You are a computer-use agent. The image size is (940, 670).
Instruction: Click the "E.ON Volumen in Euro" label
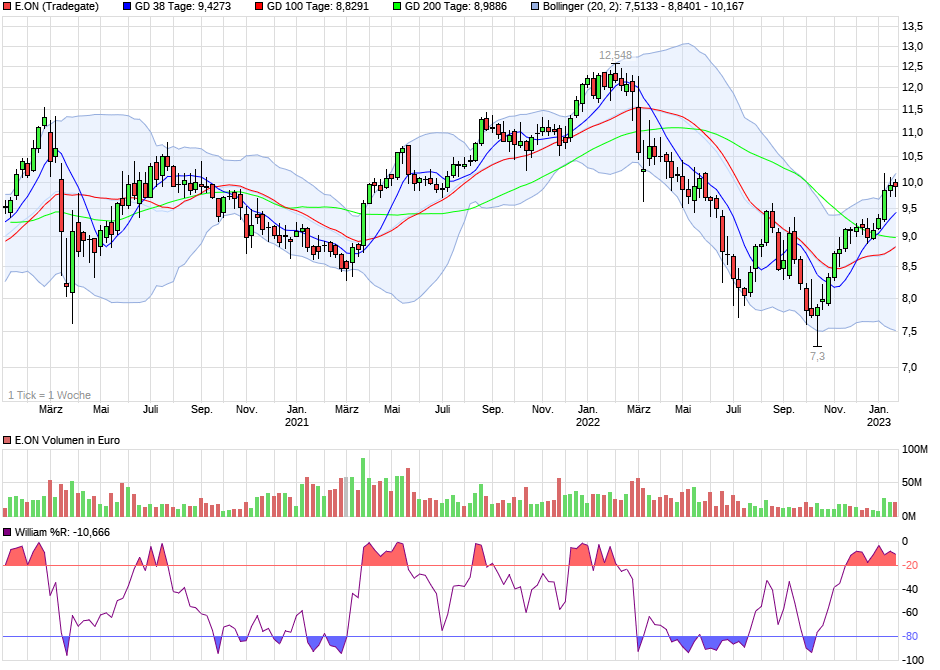pos(68,440)
